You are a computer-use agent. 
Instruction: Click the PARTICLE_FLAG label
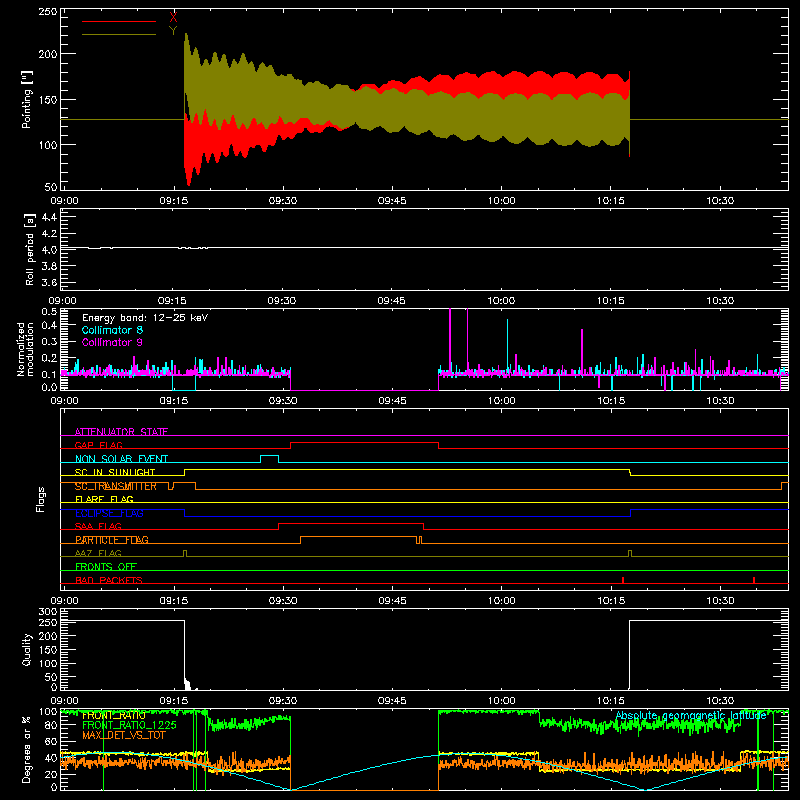pyautogui.click(x=112, y=539)
